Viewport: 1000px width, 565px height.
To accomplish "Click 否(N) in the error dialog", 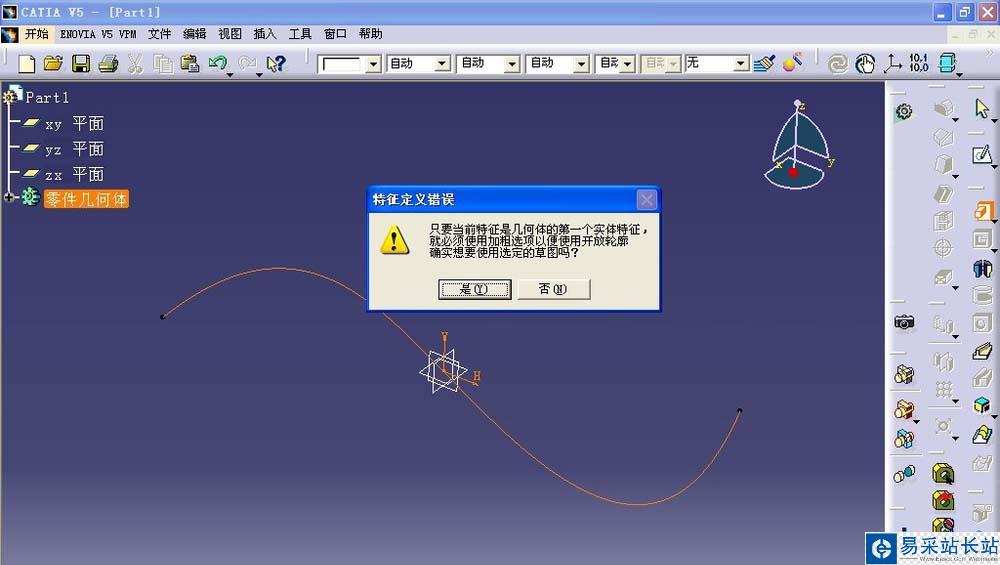I will tap(553, 289).
